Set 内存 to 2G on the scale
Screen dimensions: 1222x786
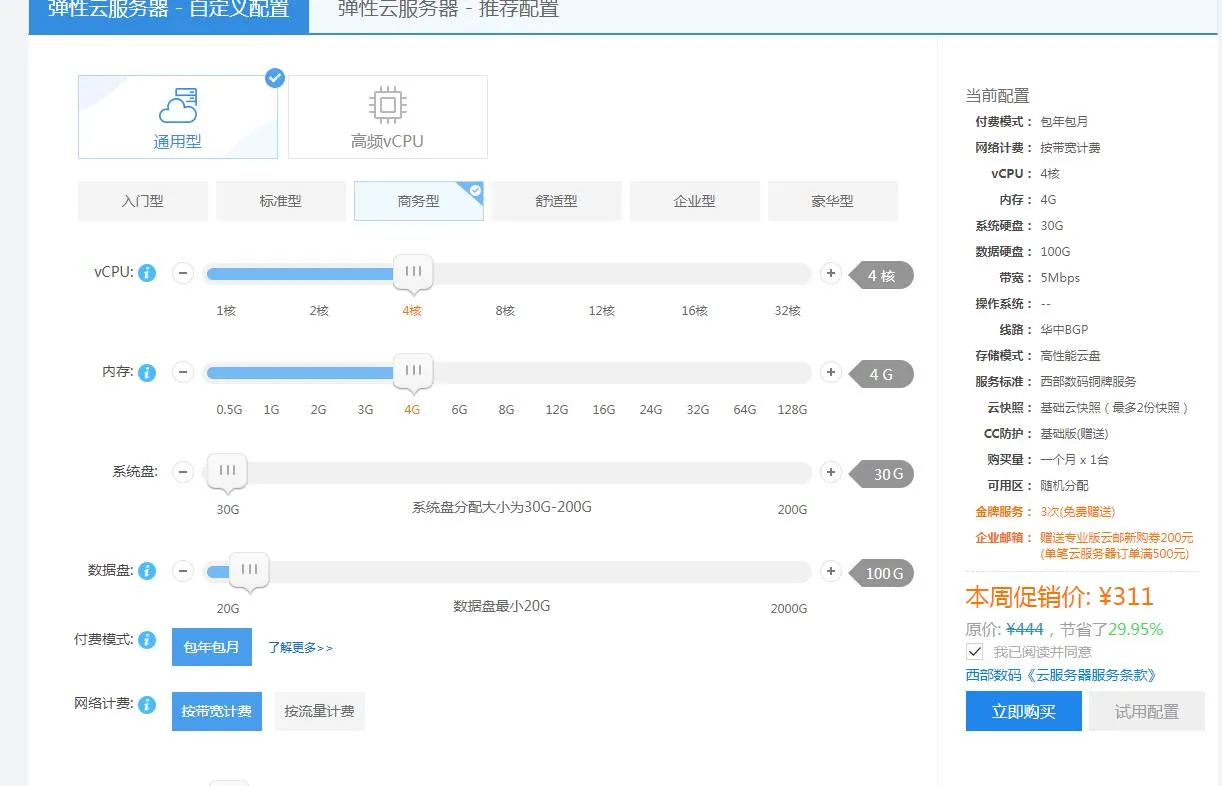[319, 410]
